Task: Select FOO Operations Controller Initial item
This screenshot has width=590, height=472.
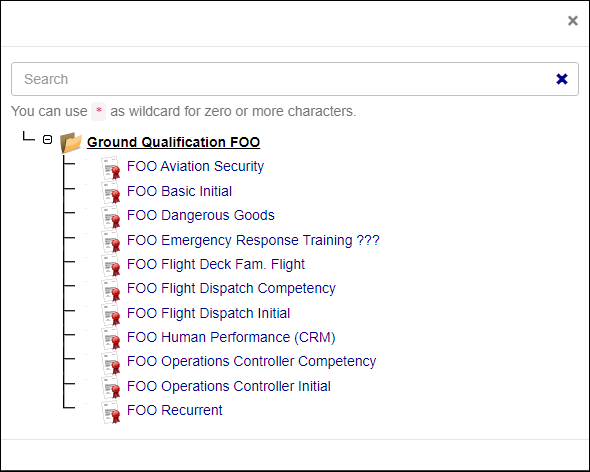Action: click(229, 386)
